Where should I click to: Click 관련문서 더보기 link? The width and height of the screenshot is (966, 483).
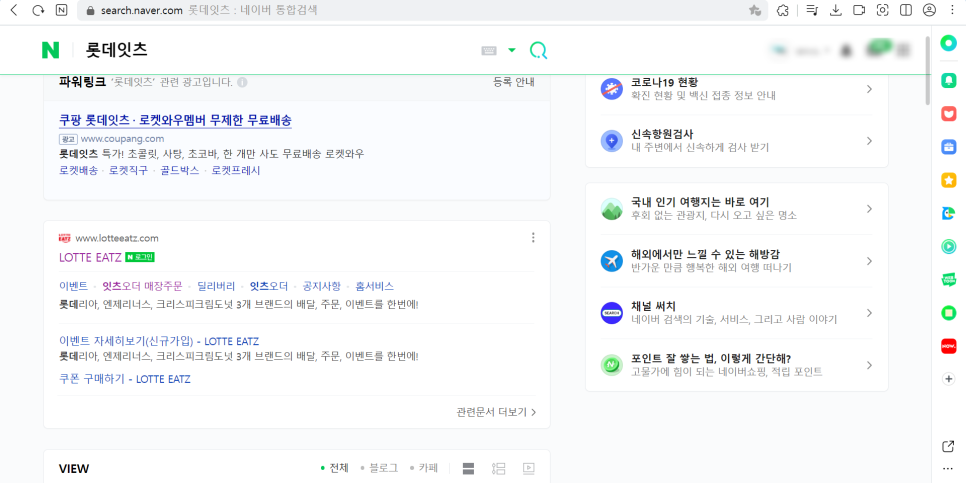point(496,412)
